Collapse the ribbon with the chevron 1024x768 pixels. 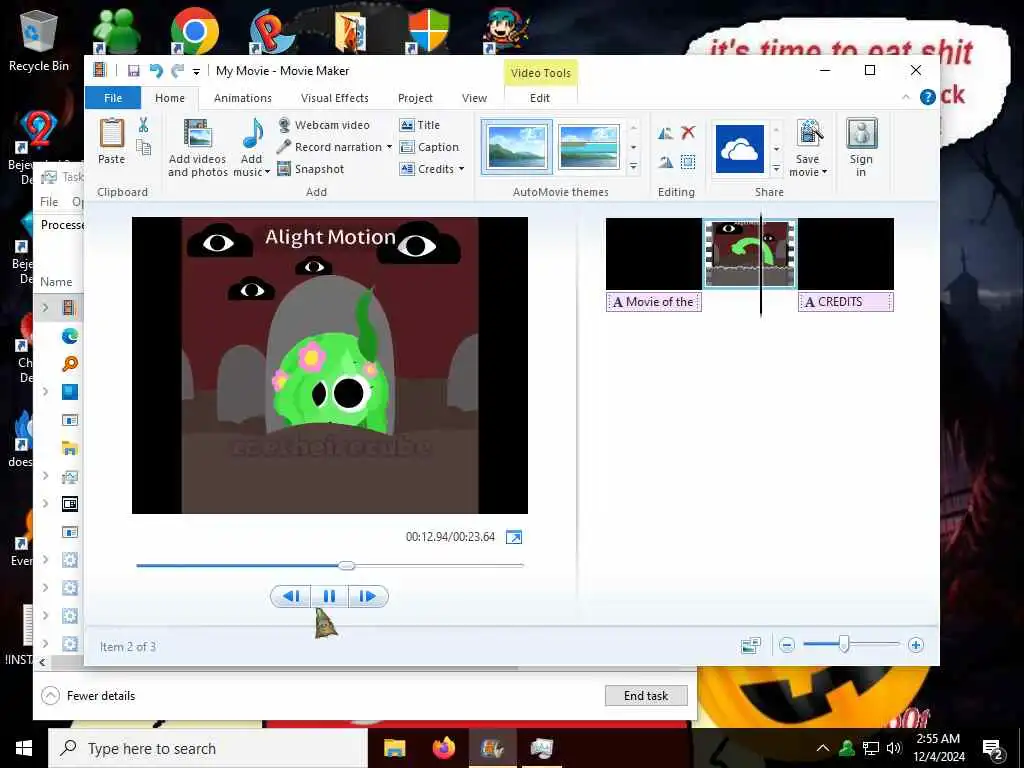tap(905, 97)
